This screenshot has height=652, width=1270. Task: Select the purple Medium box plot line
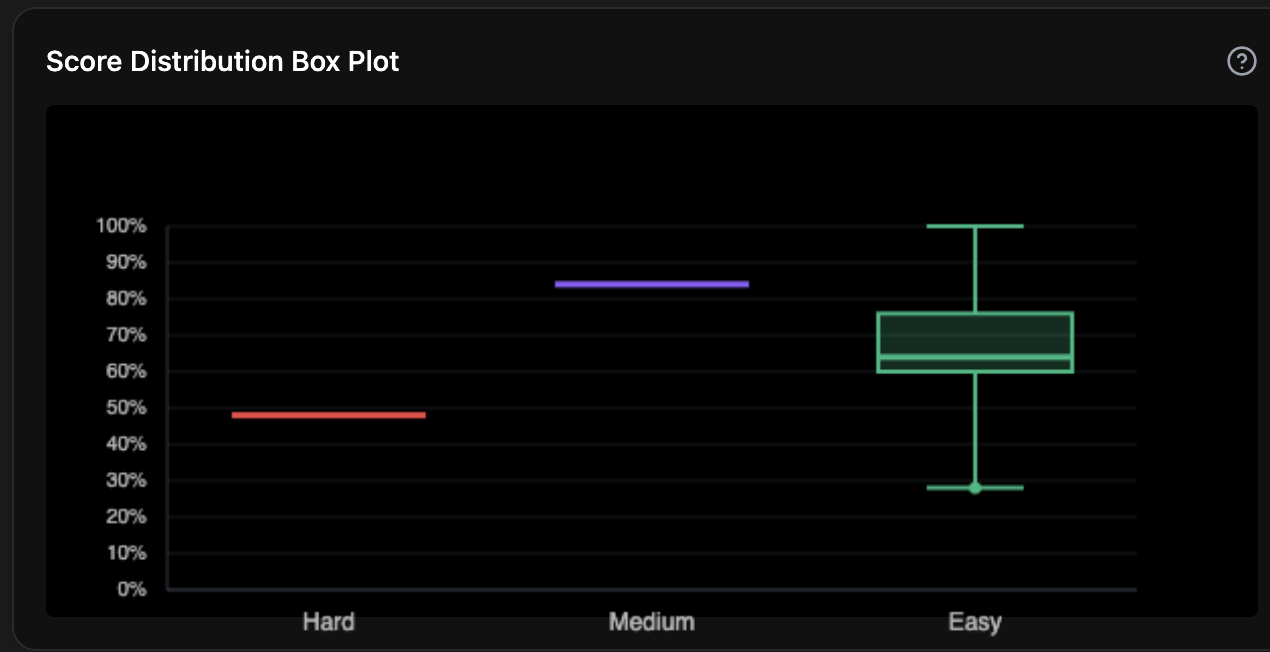(x=651, y=283)
